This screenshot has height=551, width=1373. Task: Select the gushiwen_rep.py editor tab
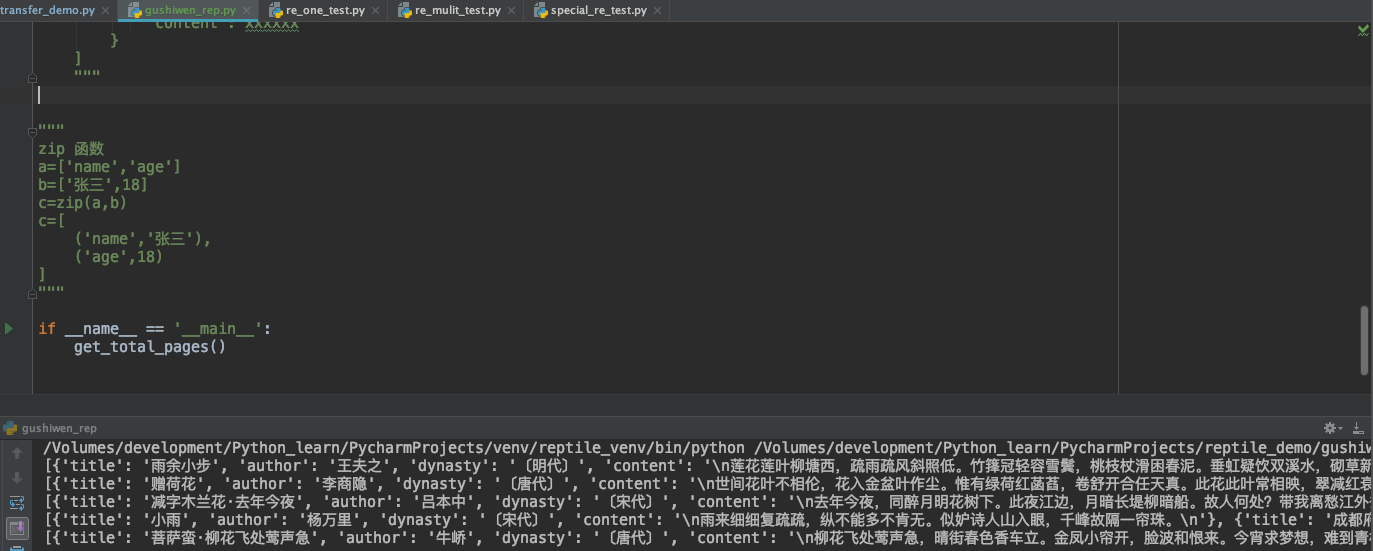[190, 10]
